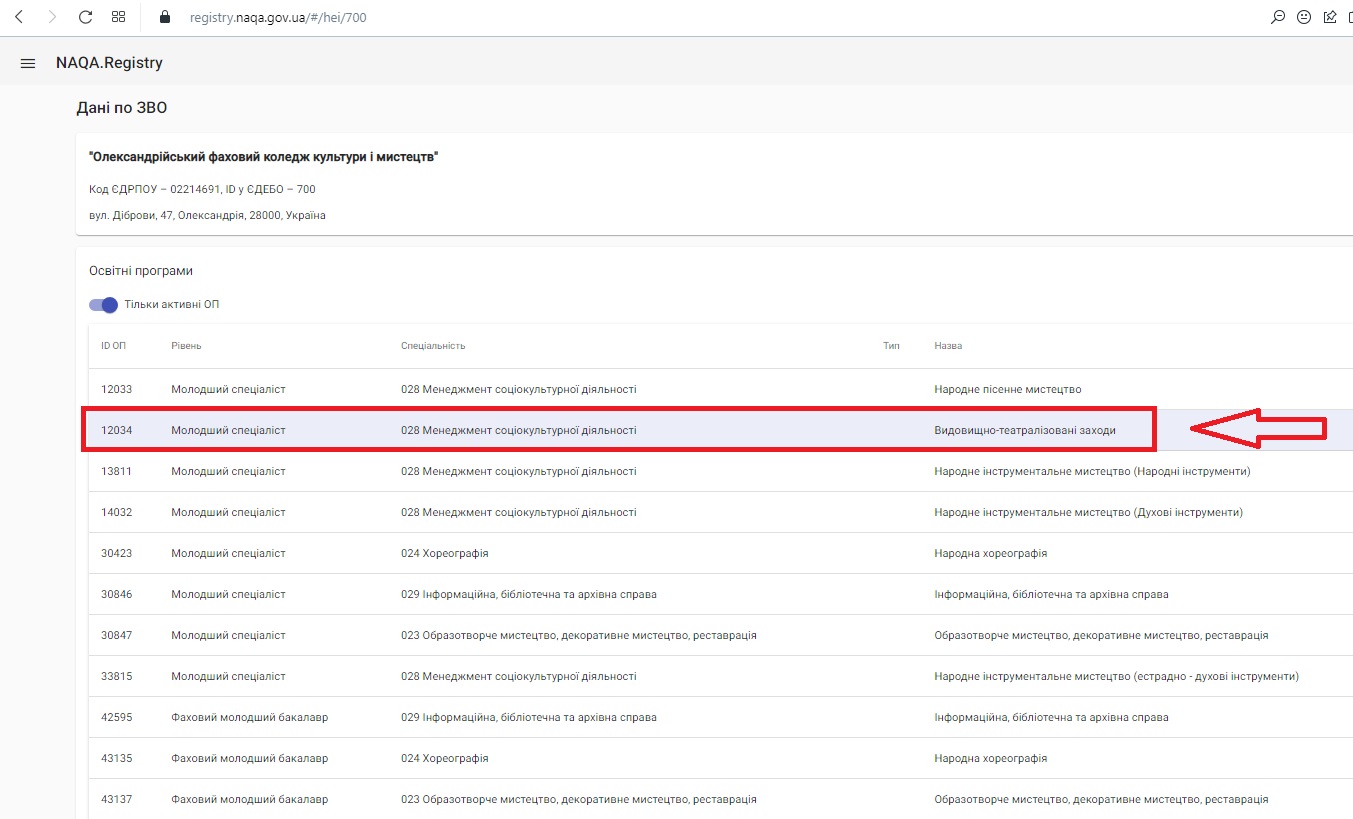
Task: Select program row with ID 13811
Action: point(618,471)
